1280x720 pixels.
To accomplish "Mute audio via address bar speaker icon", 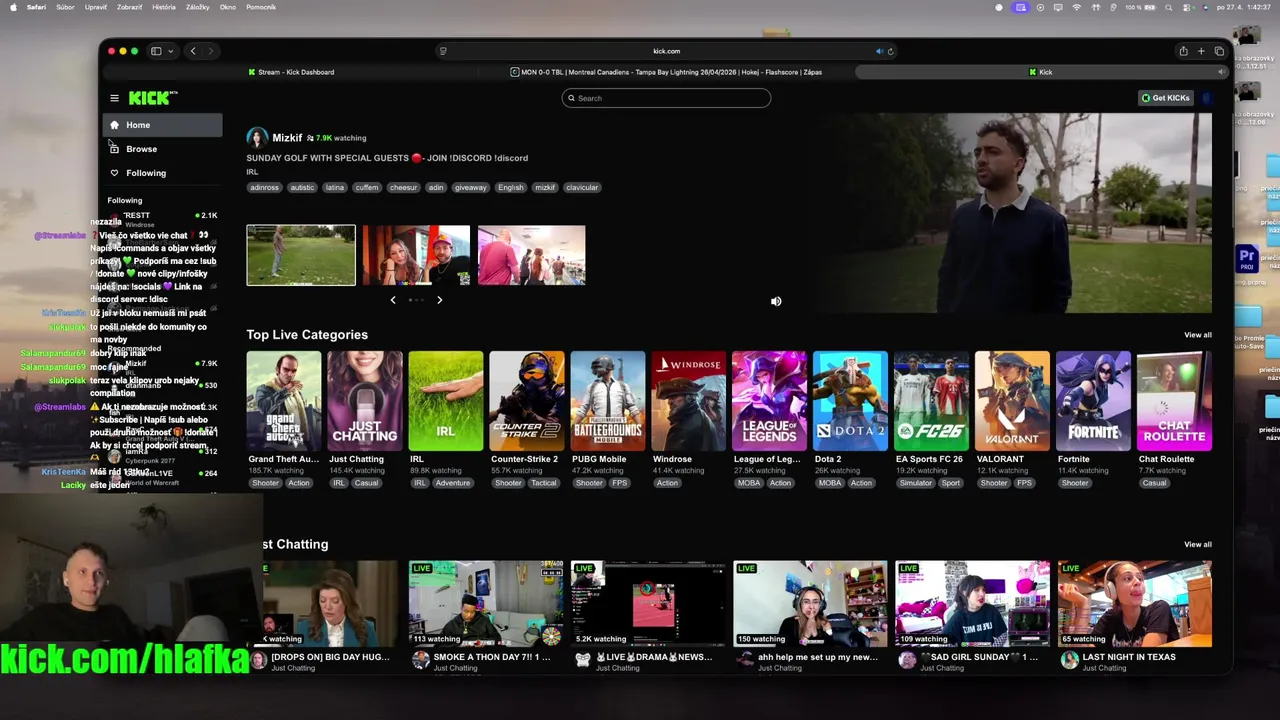I will pos(879,51).
